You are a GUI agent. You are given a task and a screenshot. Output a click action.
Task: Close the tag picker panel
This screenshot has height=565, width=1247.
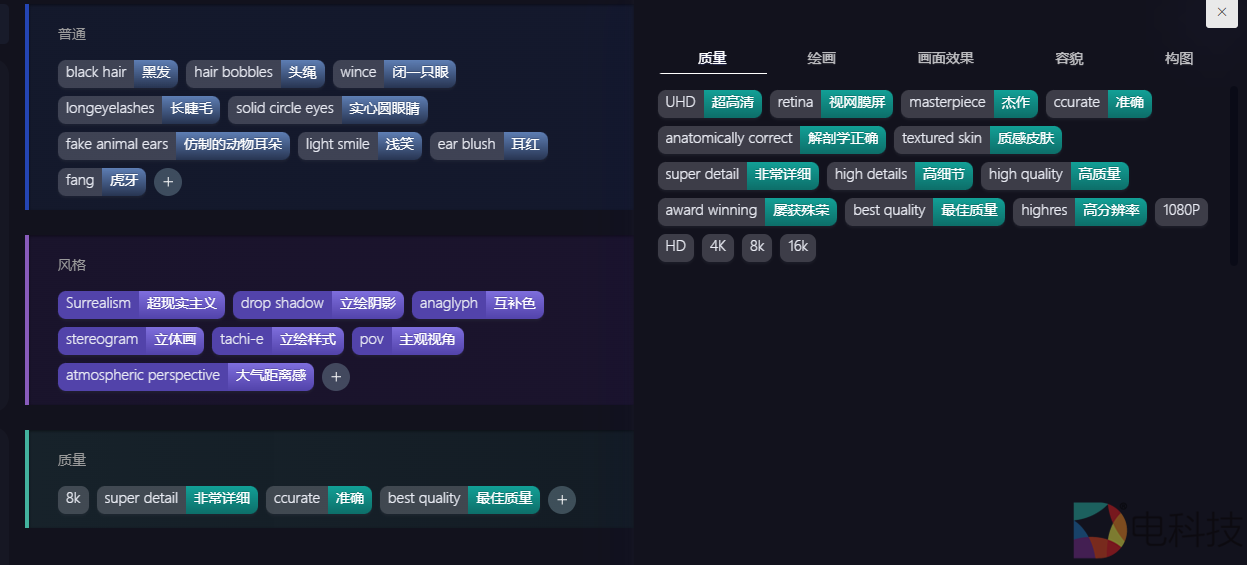(1221, 12)
